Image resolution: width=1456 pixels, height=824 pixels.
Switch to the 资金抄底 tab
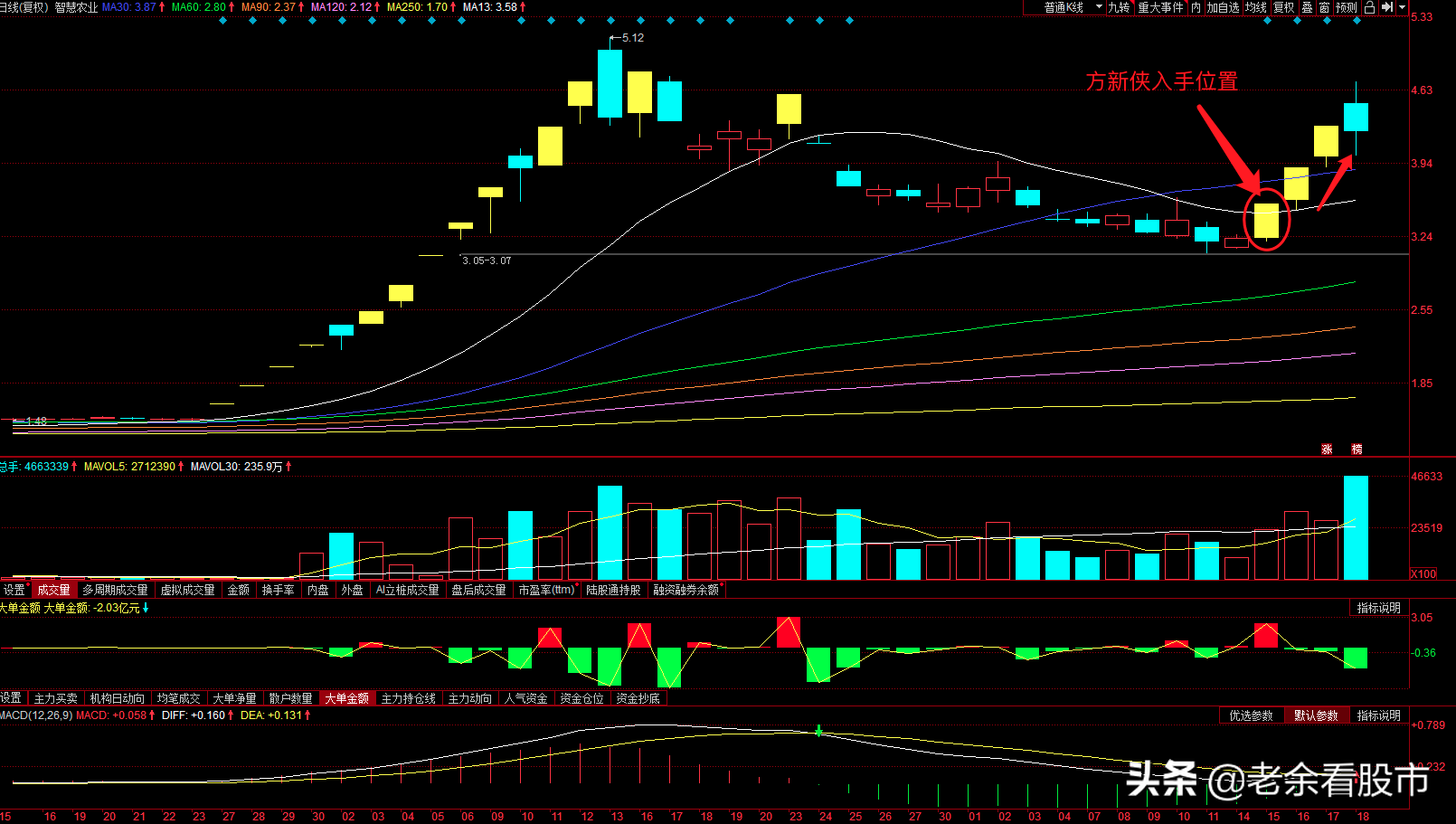pyautogui.click(x=638, y=698)
